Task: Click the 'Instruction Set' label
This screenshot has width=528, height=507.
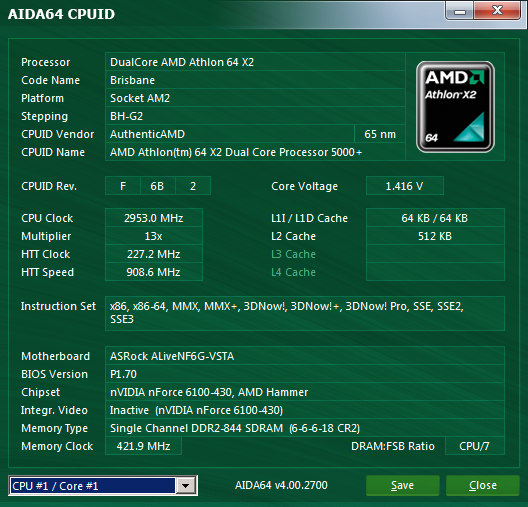Action: click(58, 306)
